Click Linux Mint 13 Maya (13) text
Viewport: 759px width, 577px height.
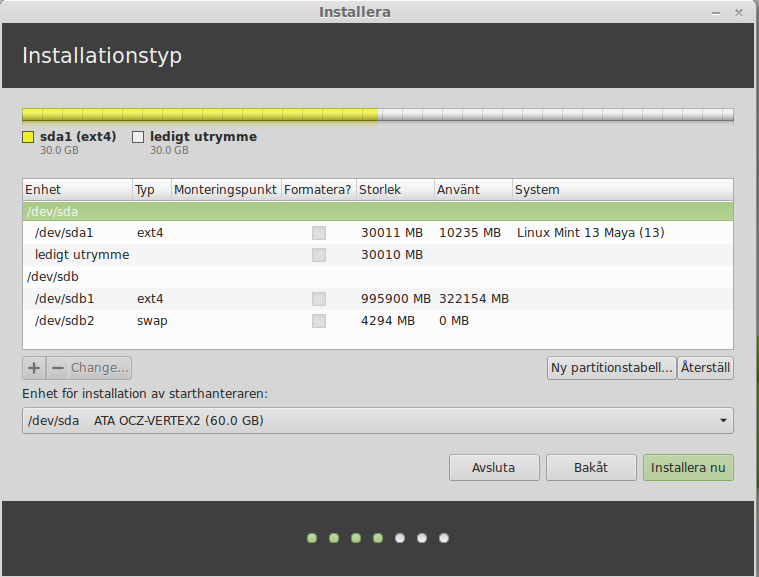coord(591,233)
